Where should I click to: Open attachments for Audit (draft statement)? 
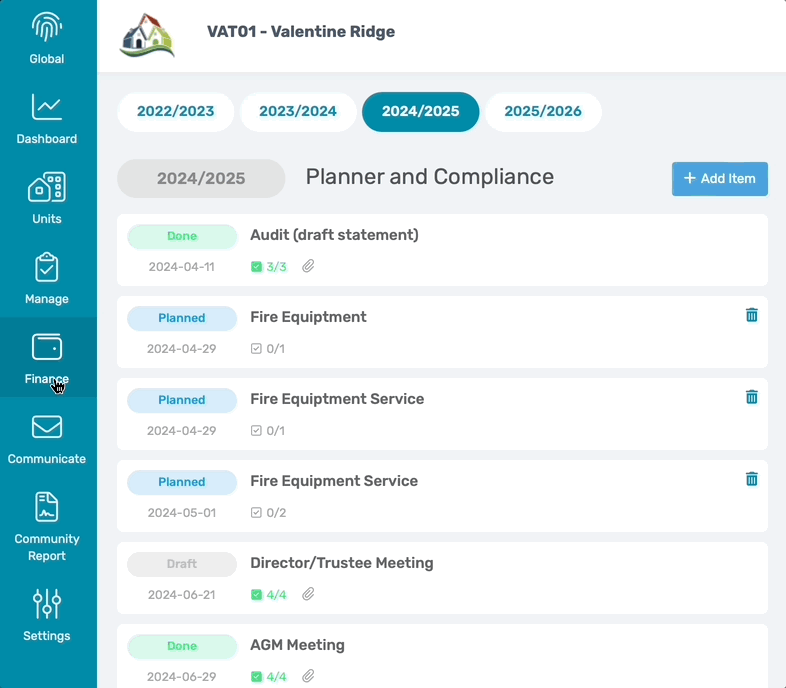308,266
